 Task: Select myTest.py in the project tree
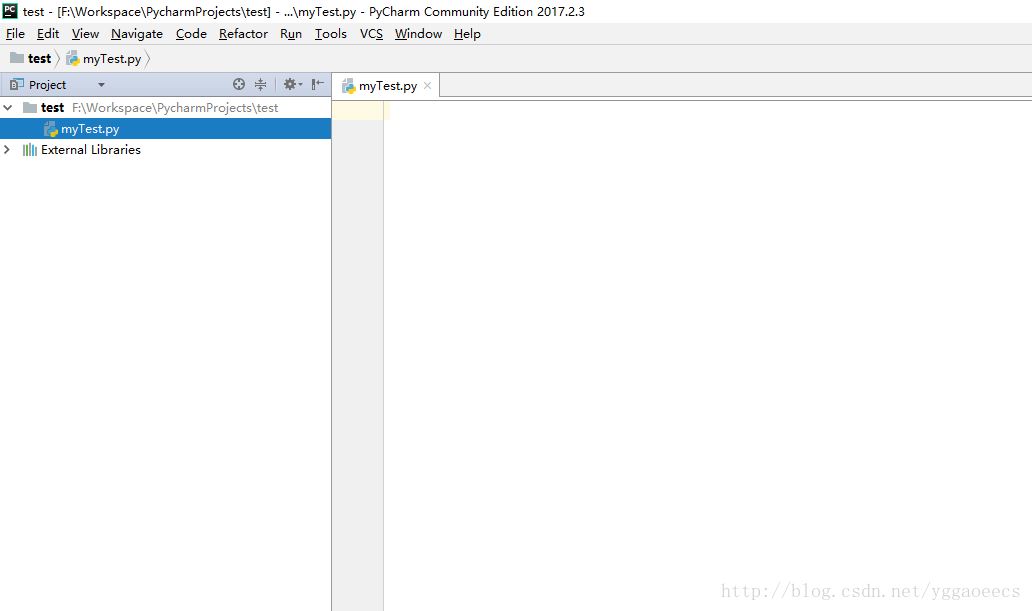[165, 129]
